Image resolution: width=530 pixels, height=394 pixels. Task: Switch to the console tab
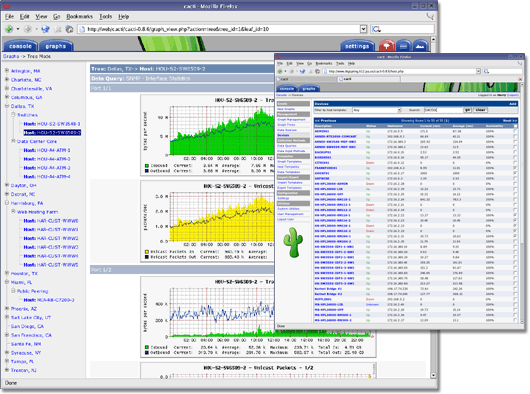click(20, 46)
